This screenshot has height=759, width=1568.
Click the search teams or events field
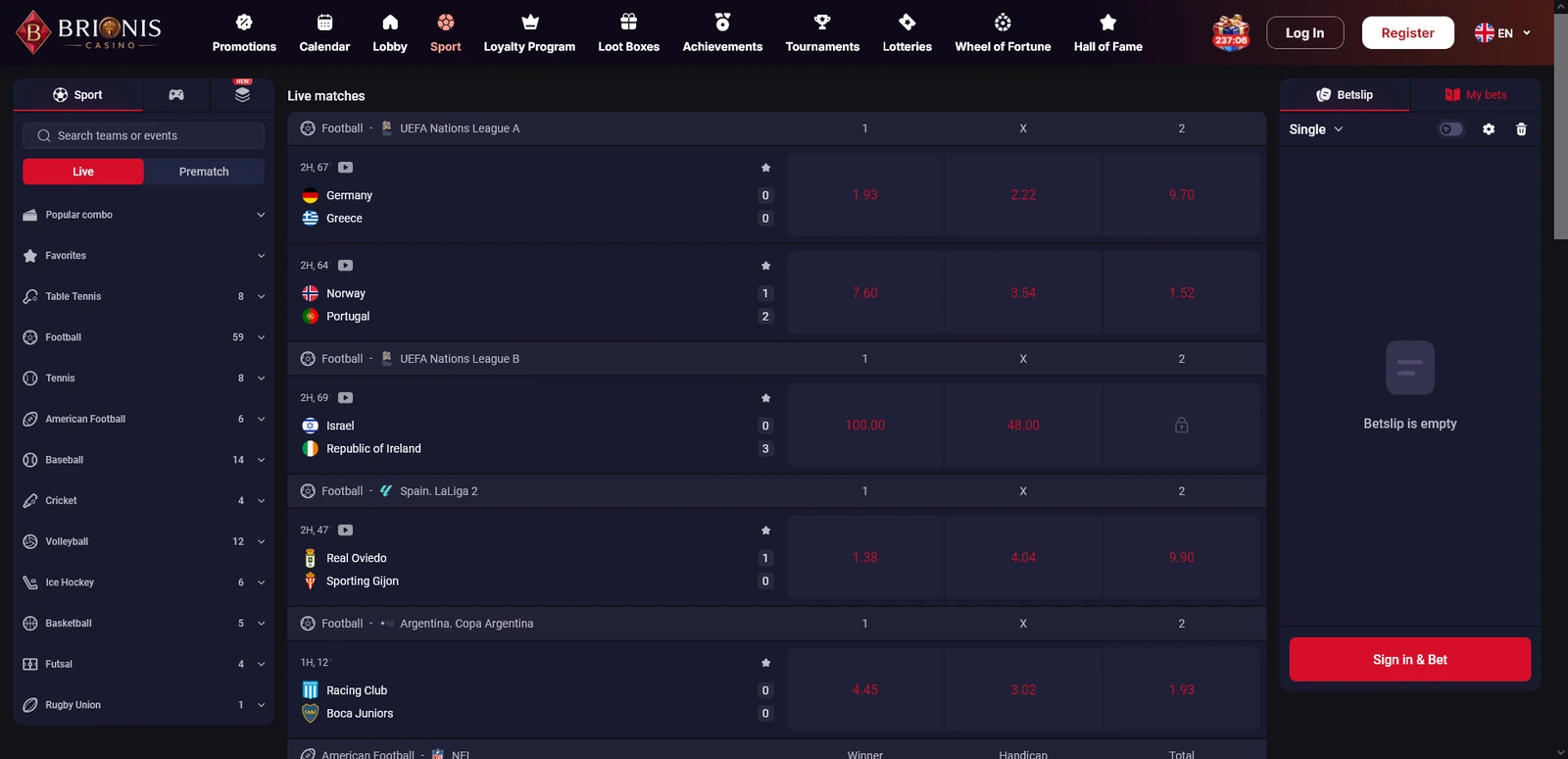143,136
